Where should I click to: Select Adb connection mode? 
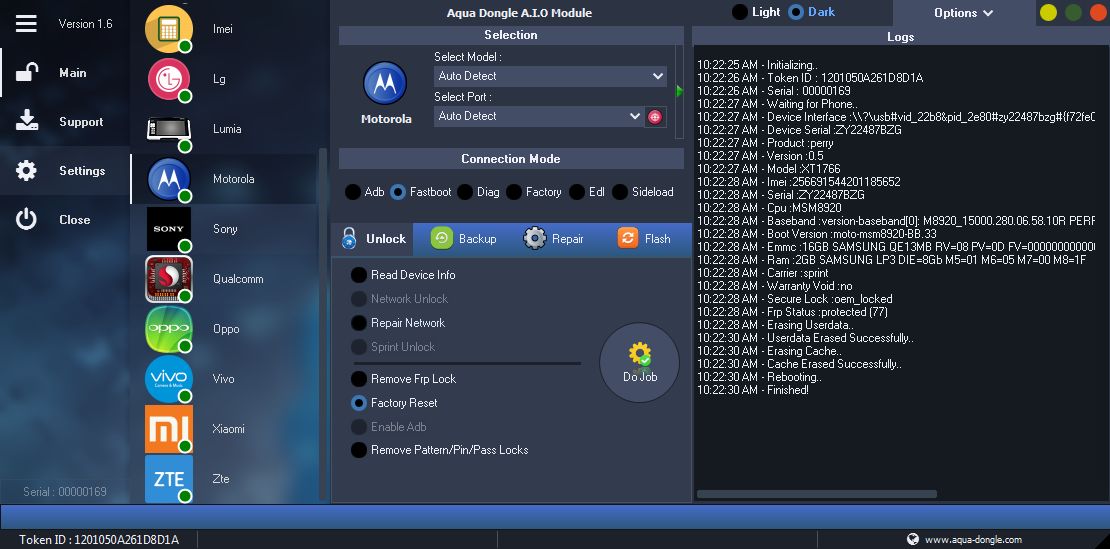pos(352,192)
